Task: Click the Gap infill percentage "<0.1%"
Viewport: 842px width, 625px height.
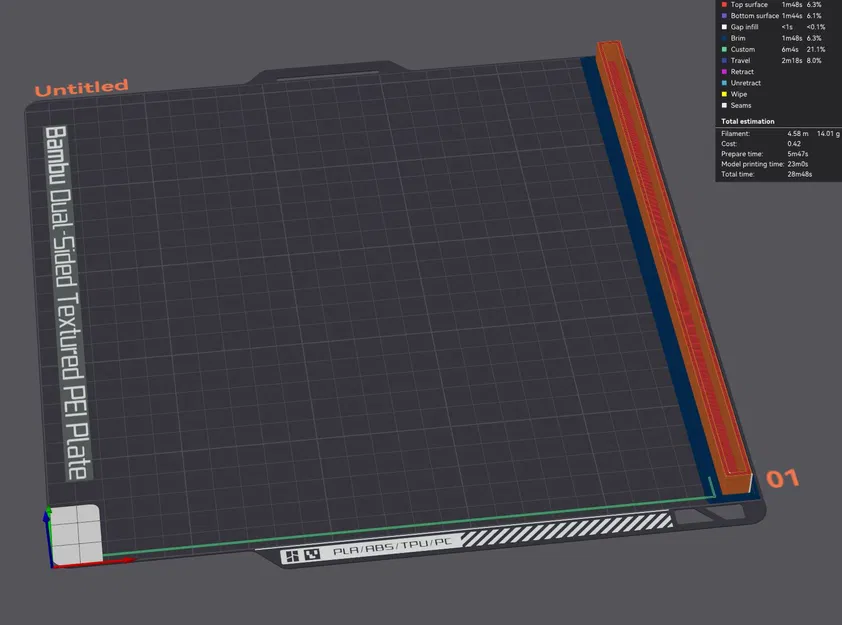Action: tap(816, 27)
